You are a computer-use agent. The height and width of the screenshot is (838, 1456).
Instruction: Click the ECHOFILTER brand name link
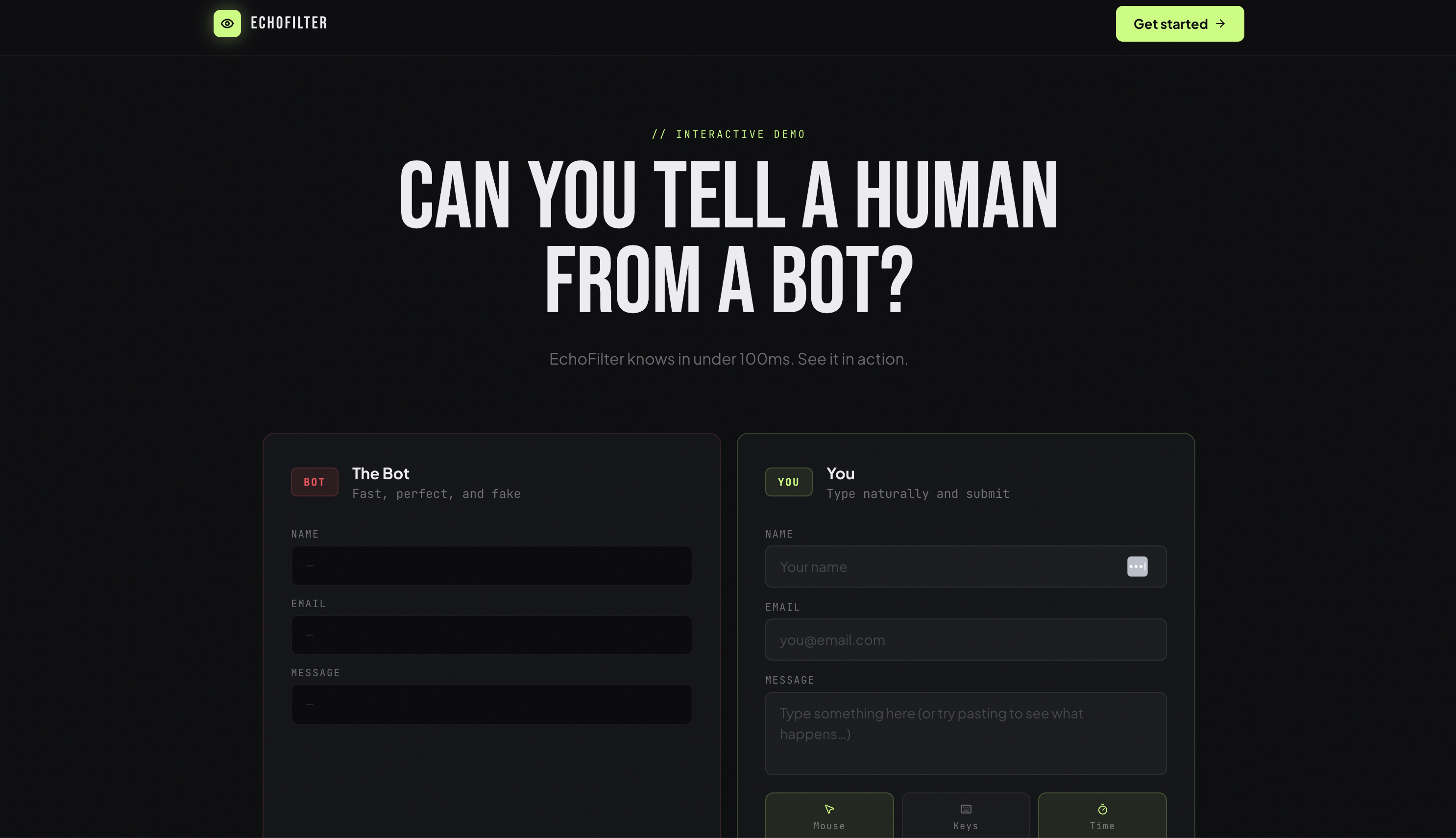tap(289, 23)
